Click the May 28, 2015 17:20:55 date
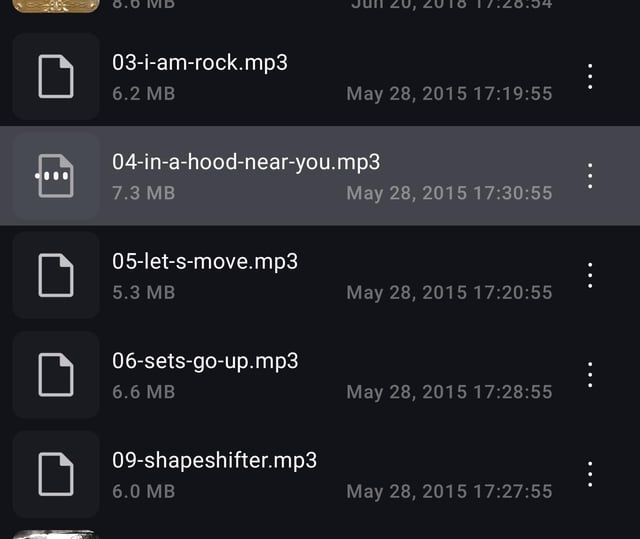This screenshot has height=539, width=640. pos(449,293)
